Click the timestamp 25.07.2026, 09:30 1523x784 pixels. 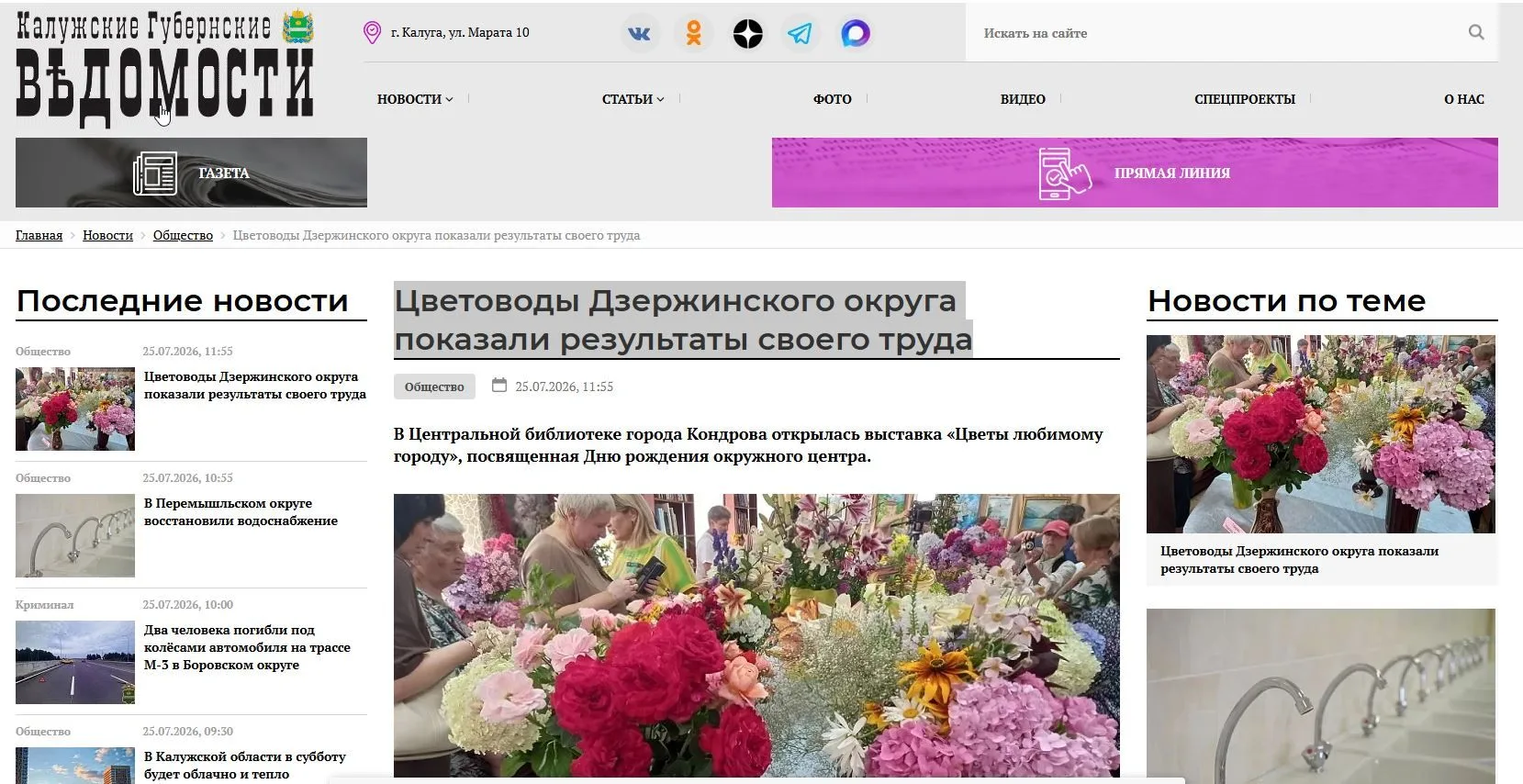coord(187,731)
